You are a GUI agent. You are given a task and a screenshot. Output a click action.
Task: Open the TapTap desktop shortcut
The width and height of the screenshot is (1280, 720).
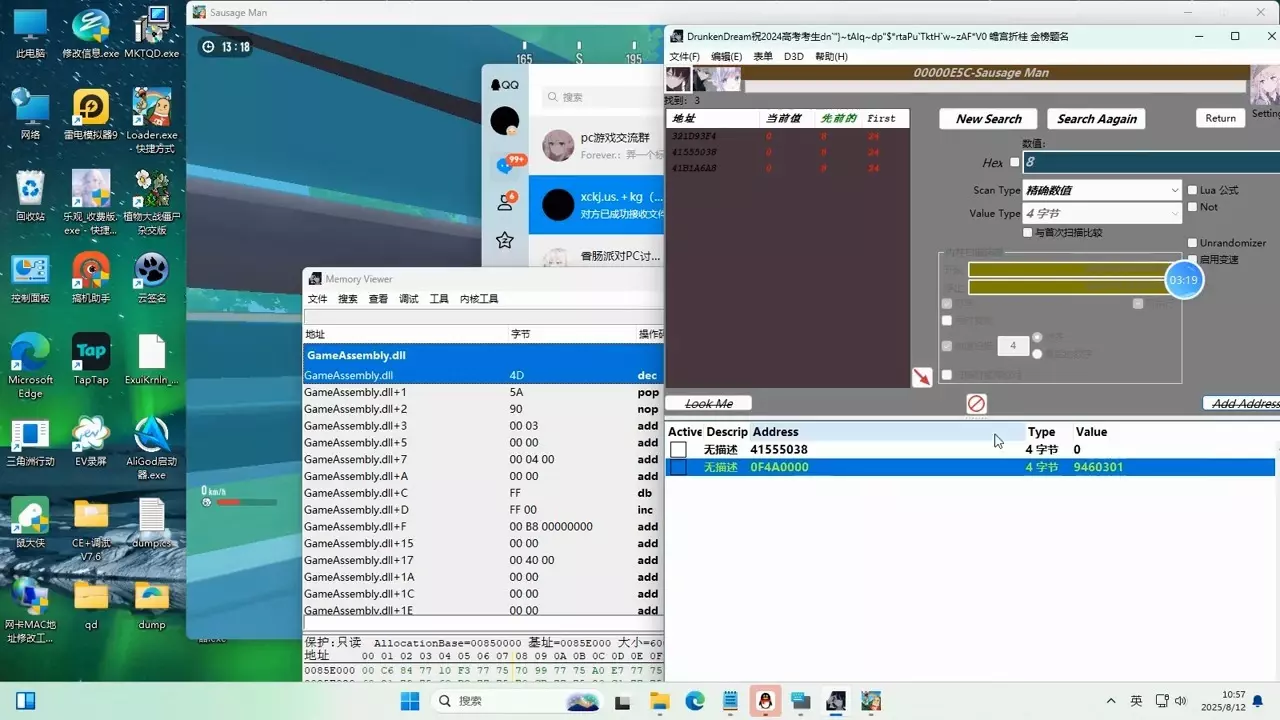coord(91,358)
